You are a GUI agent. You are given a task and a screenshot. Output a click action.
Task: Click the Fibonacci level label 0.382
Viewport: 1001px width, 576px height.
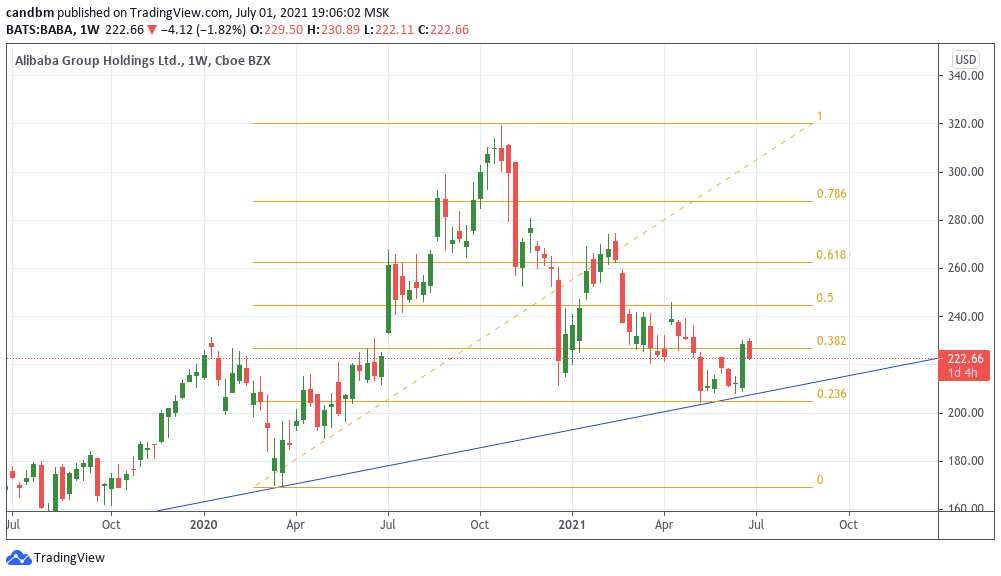[831, 340]
